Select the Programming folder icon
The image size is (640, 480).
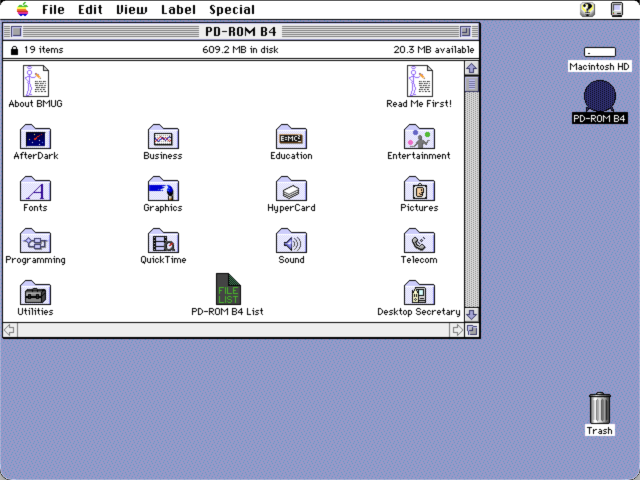tap(36, 241)
